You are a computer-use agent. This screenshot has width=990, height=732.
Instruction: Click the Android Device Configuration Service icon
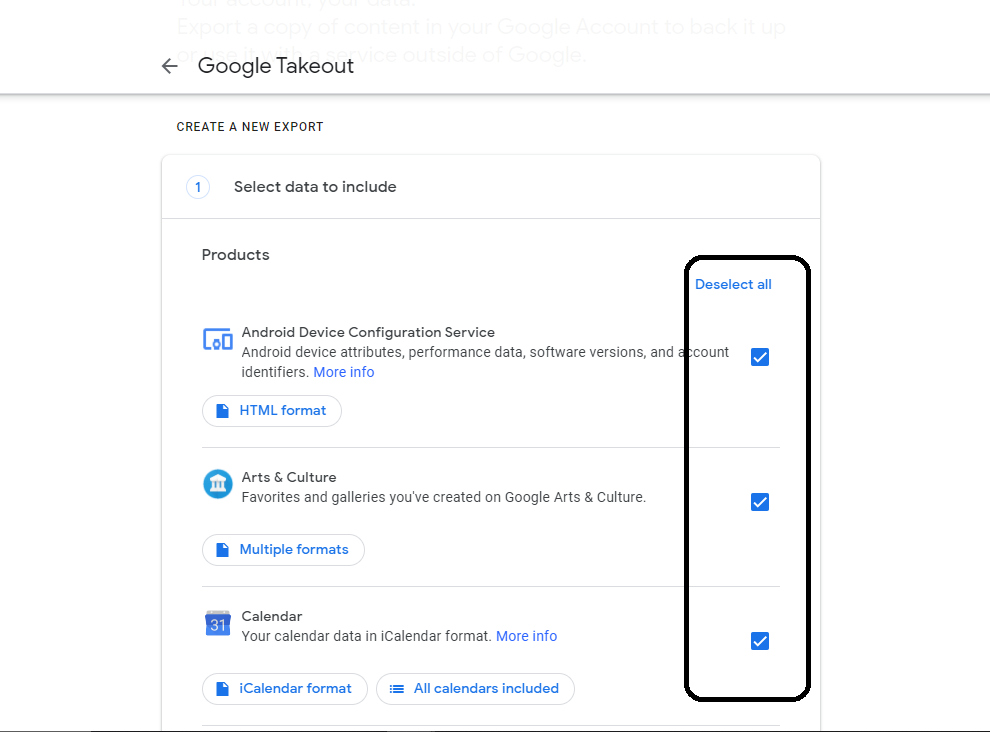tap(217, 339)
